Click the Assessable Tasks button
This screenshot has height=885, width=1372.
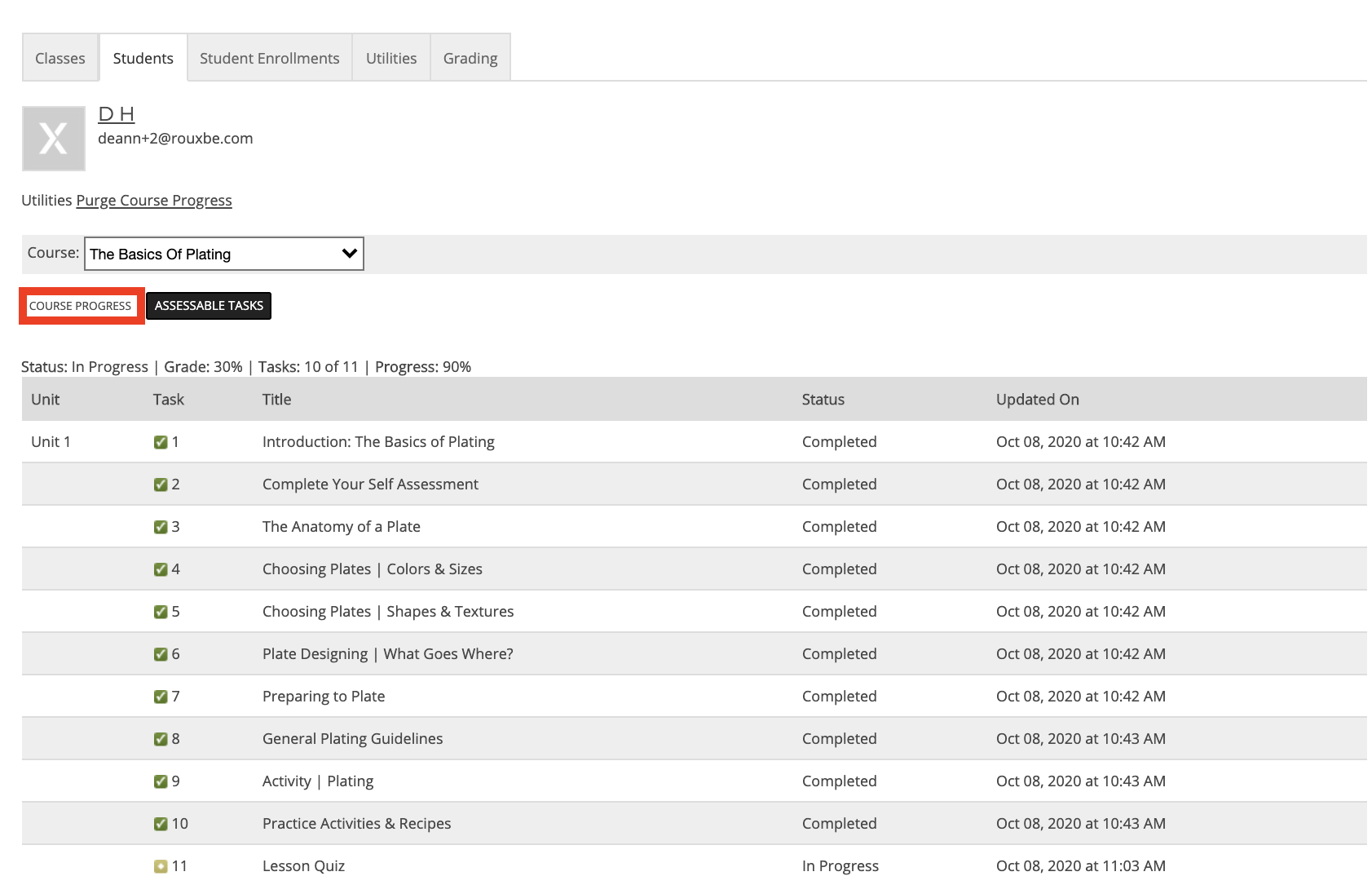pos(209,306)
